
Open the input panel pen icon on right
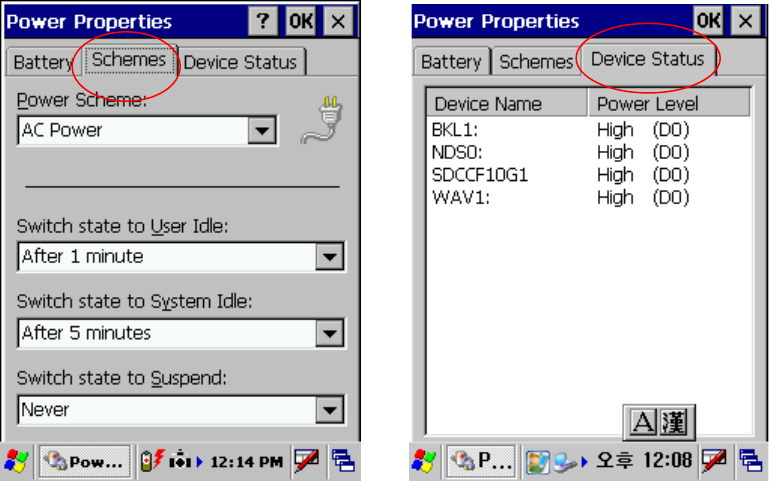point(715,461)
